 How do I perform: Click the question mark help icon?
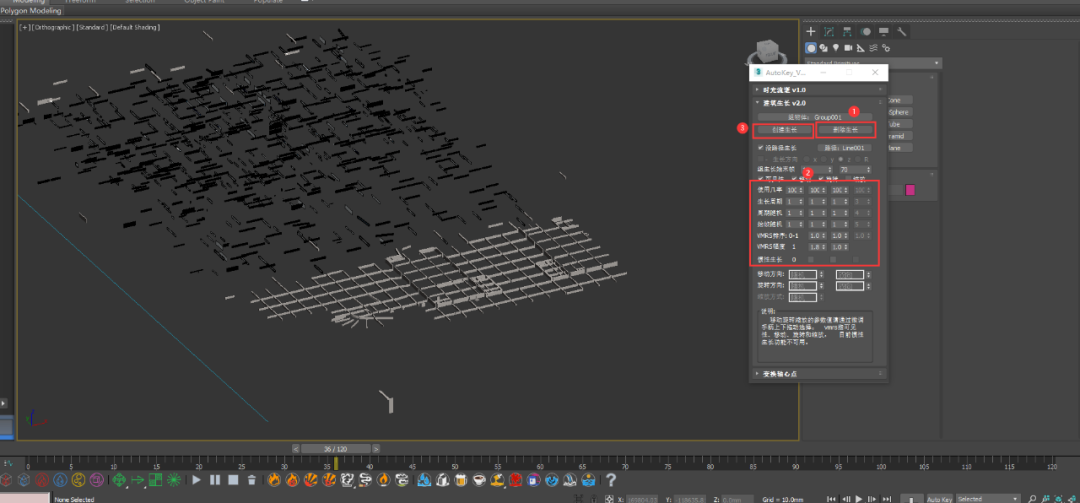(x=610, y=480)
